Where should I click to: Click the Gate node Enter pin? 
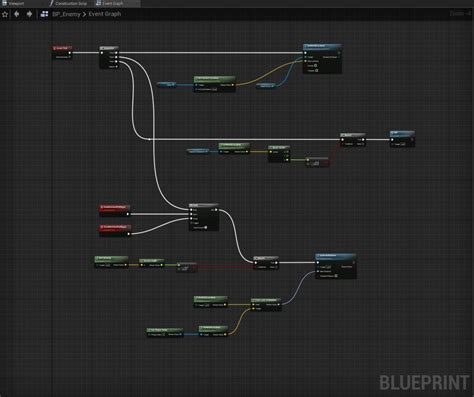click(191, 210)
